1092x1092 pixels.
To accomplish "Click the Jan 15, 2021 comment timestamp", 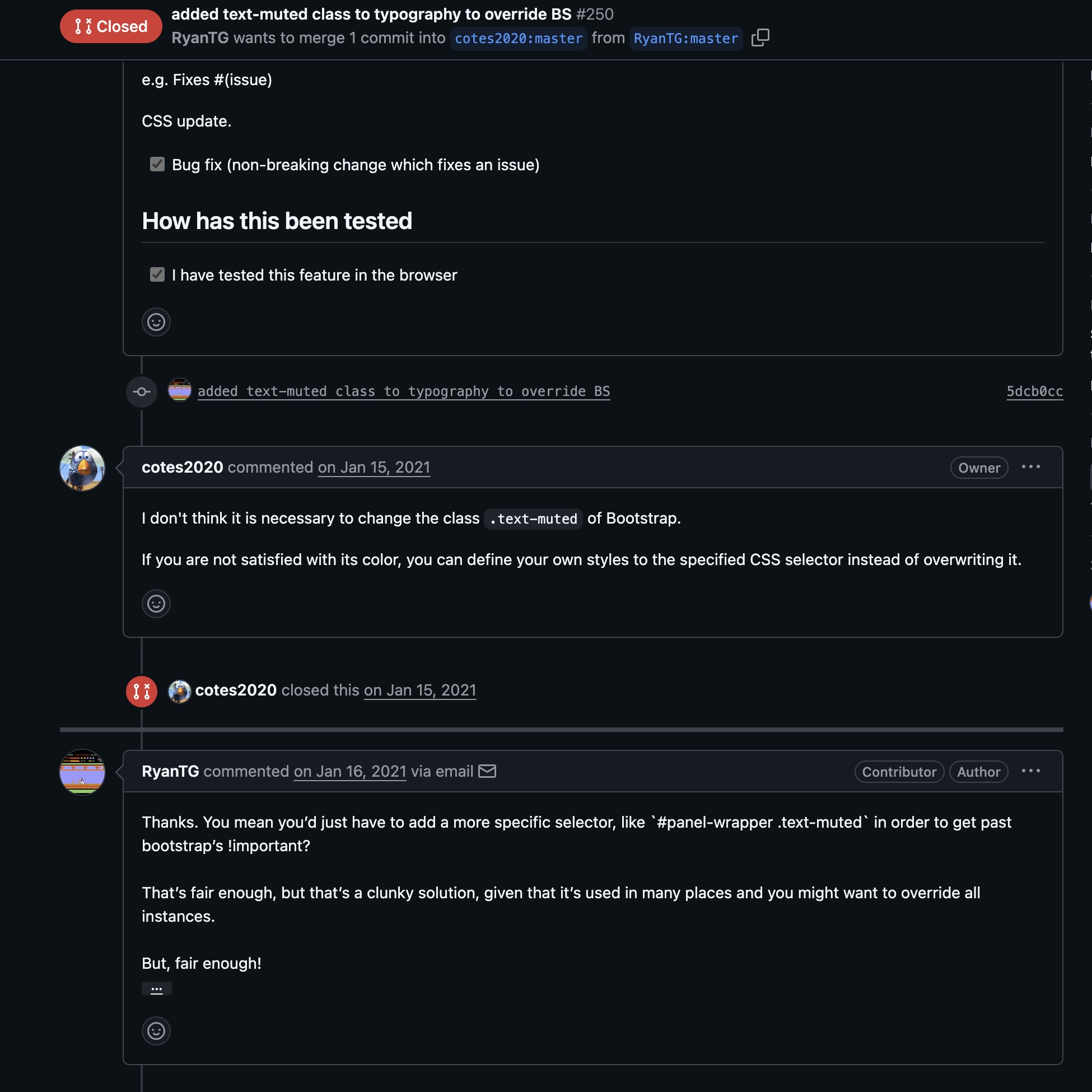I will pos(374,468).
